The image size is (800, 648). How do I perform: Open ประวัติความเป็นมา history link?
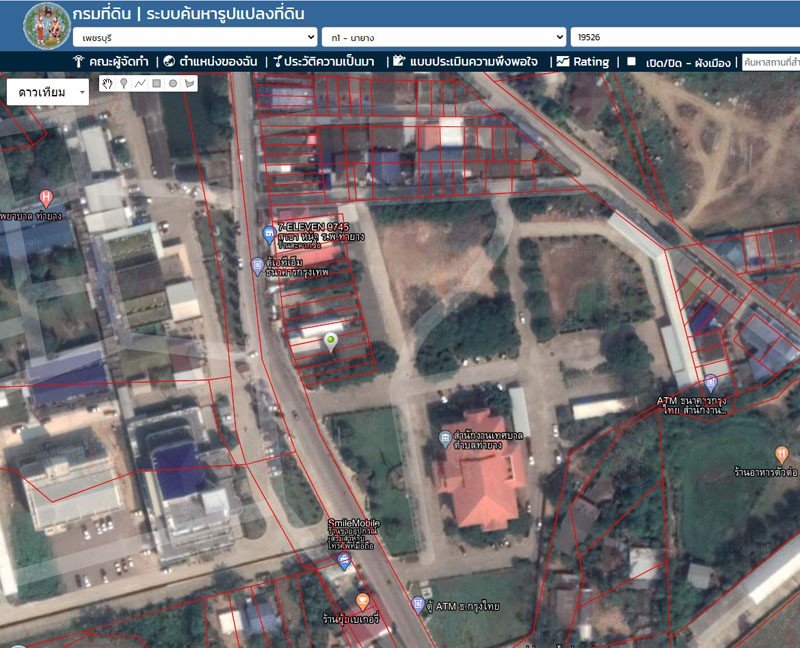coord(325,62)
